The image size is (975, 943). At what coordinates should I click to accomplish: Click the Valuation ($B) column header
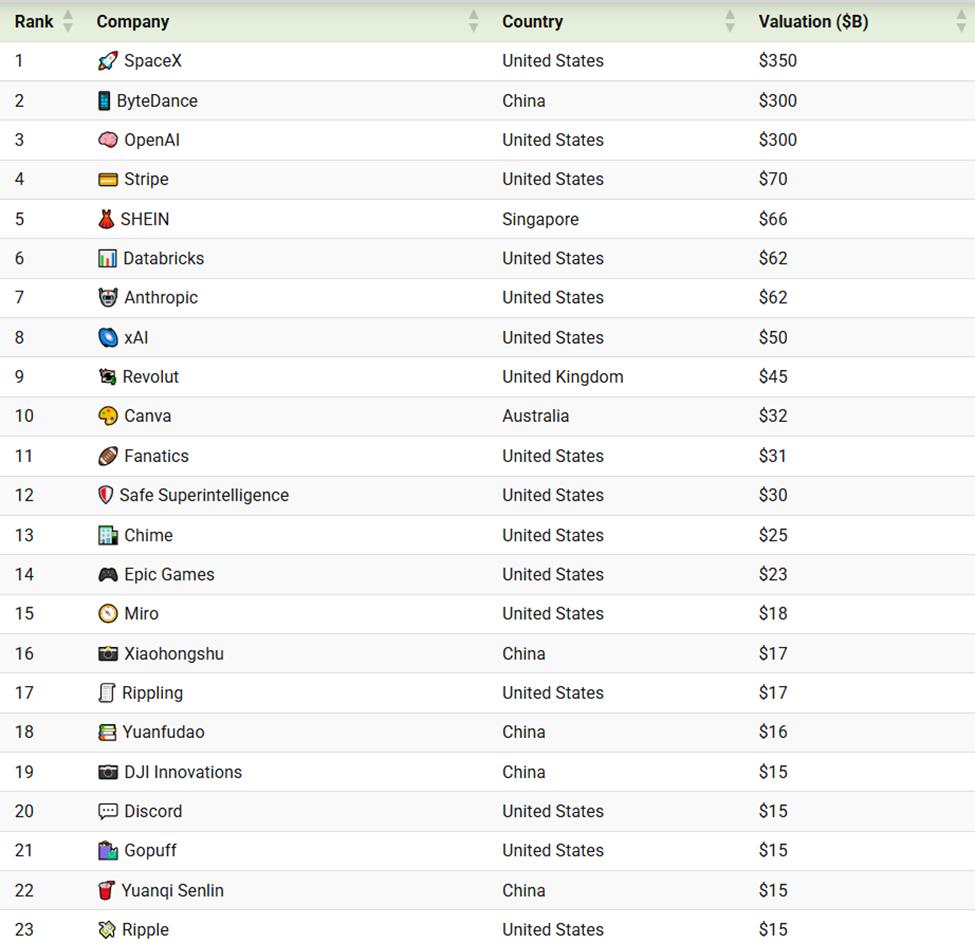coord(813,21)
